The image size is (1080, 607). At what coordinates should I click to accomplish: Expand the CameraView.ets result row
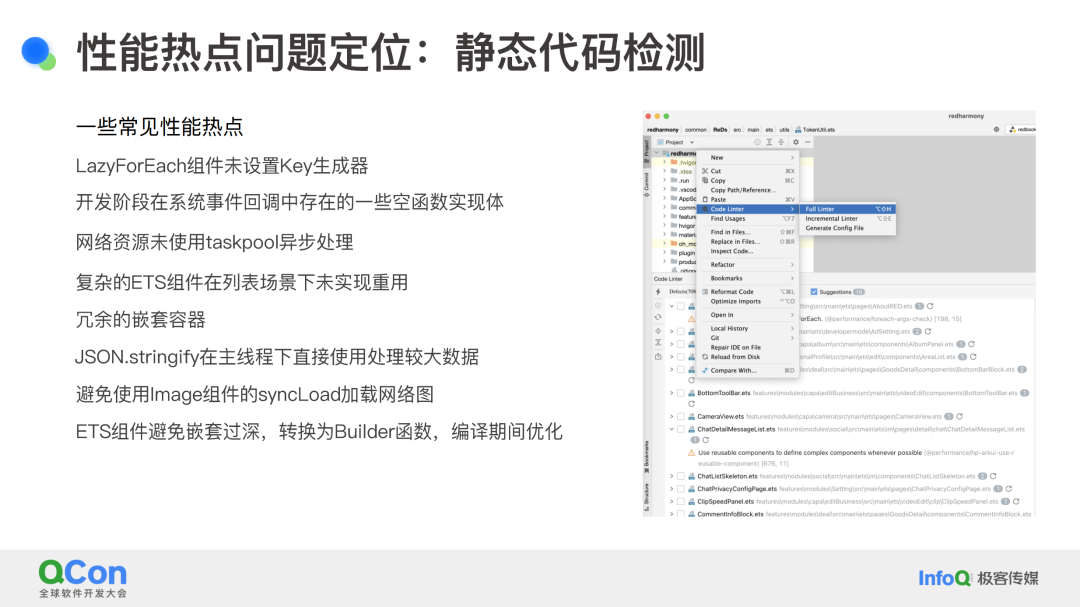(x=672, y=416)
